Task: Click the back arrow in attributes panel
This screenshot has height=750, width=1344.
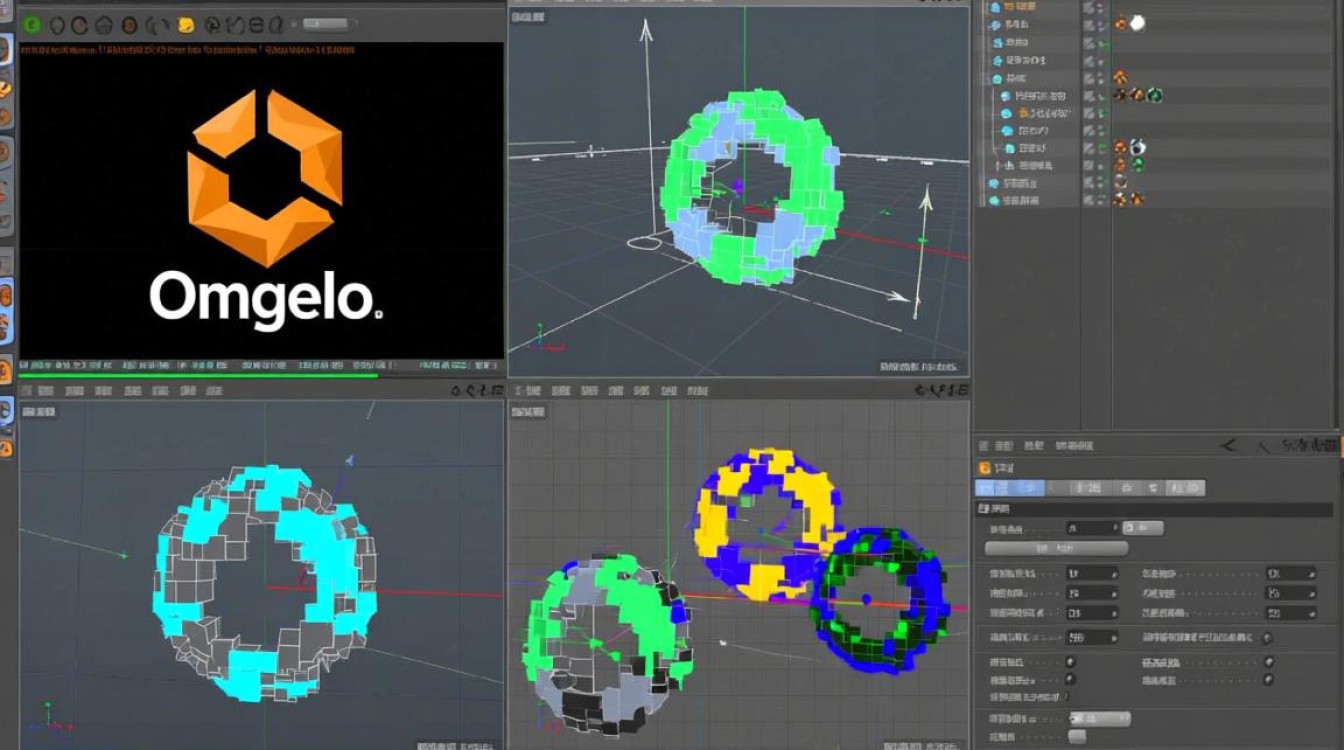Action: click(1229, 445)
